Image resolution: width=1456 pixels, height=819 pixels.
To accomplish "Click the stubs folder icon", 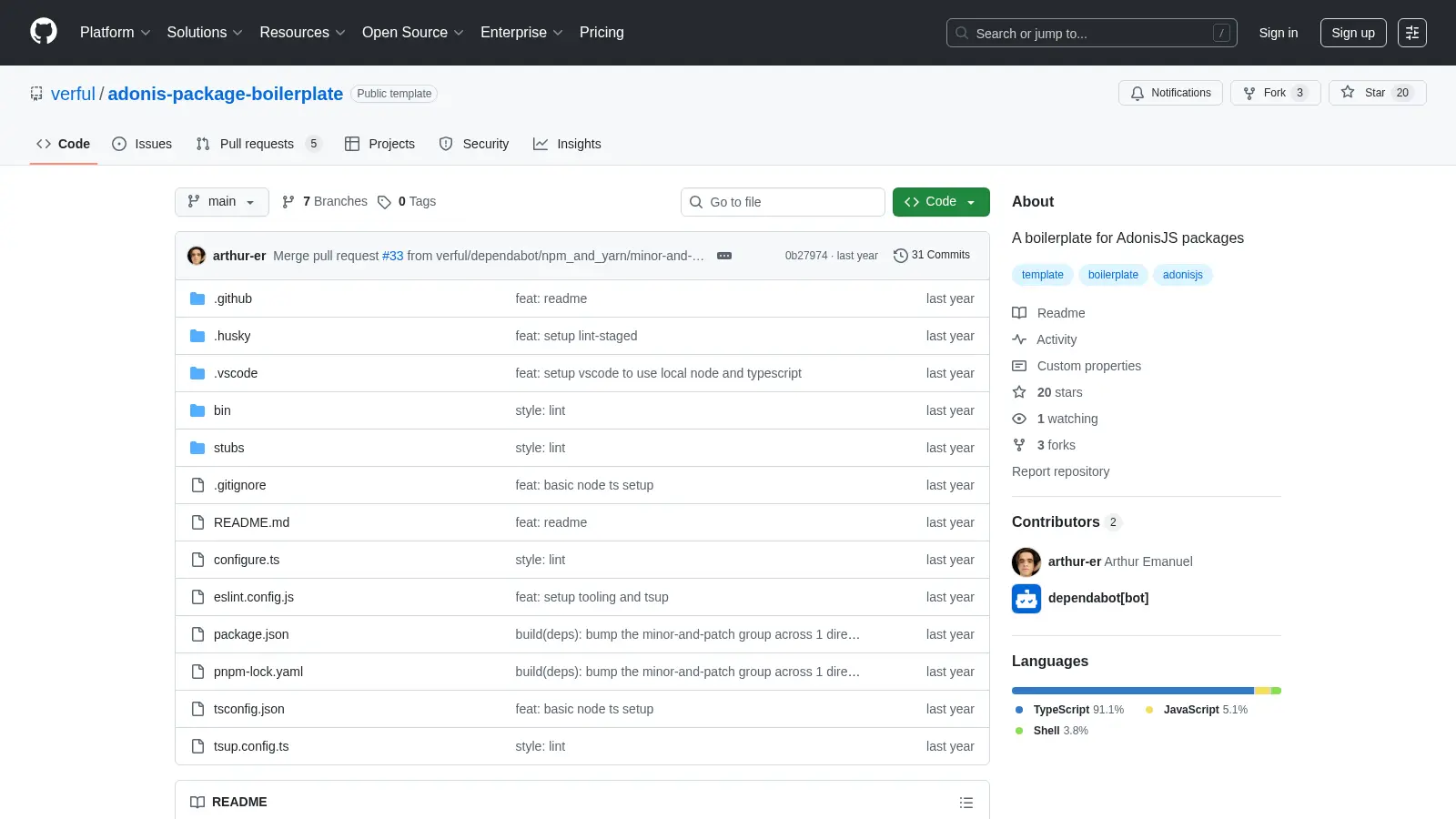I will 197,448.
